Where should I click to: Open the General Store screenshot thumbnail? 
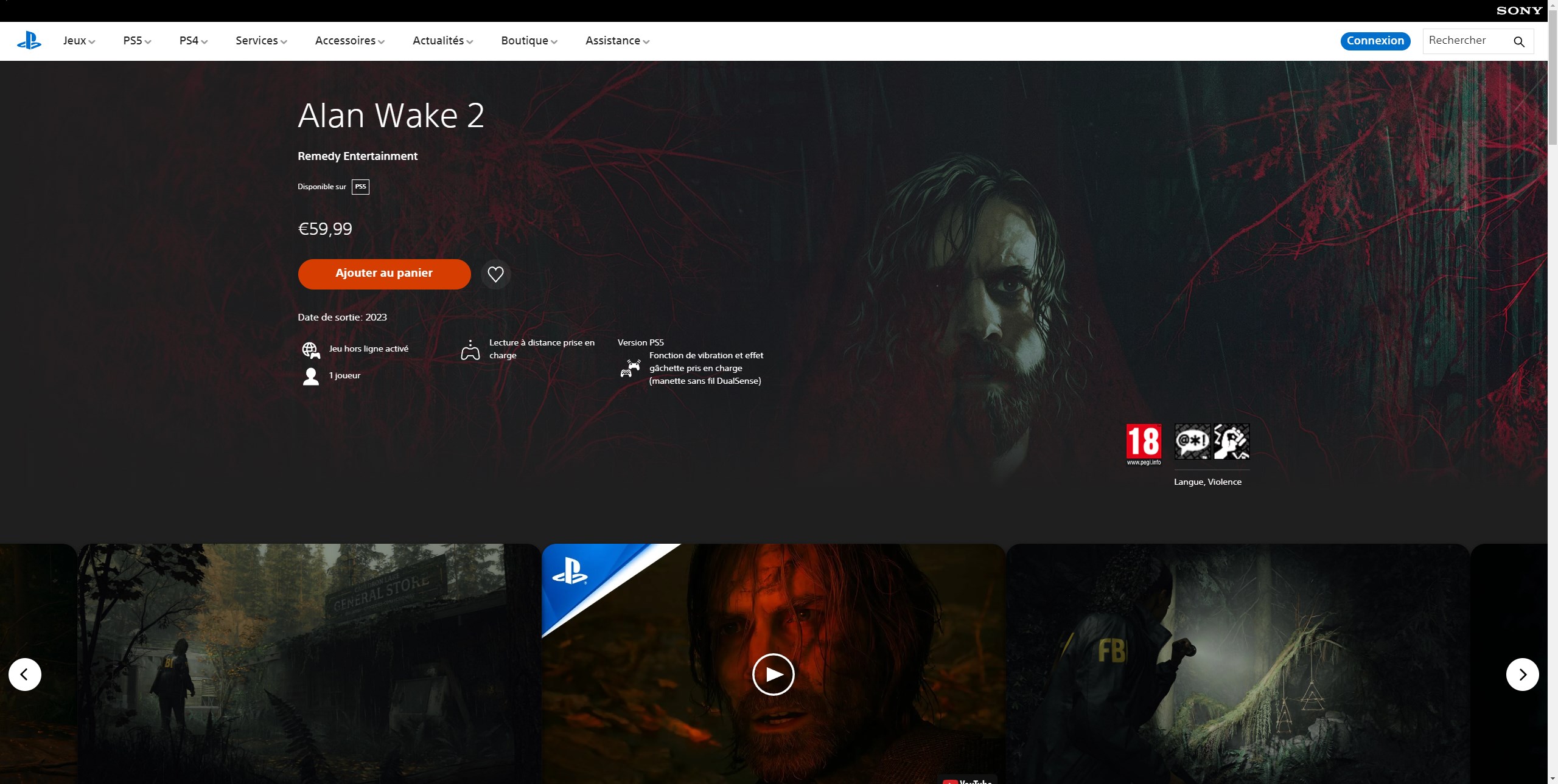click(309, 663)
